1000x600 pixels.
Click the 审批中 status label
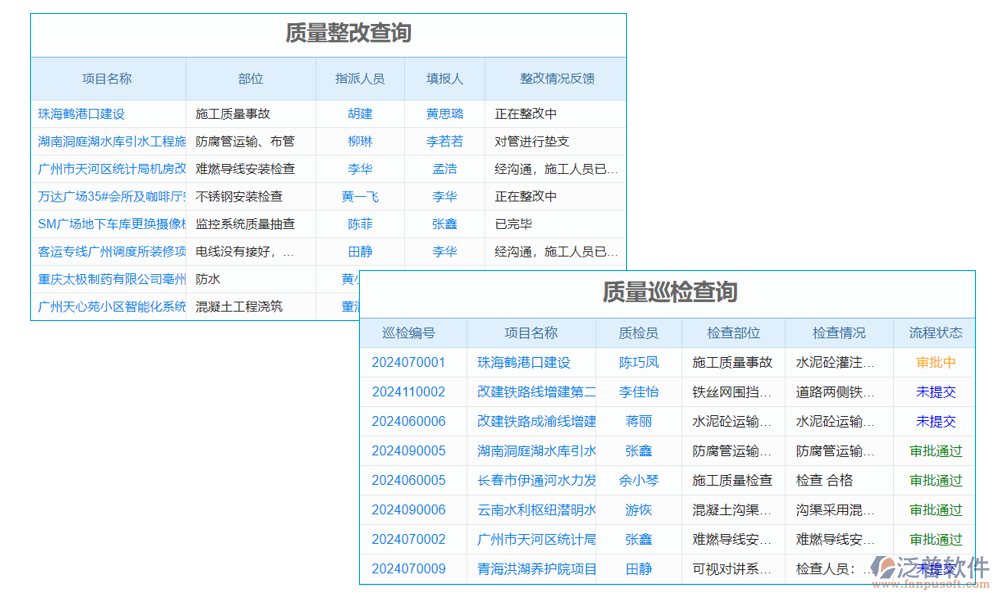933,362
